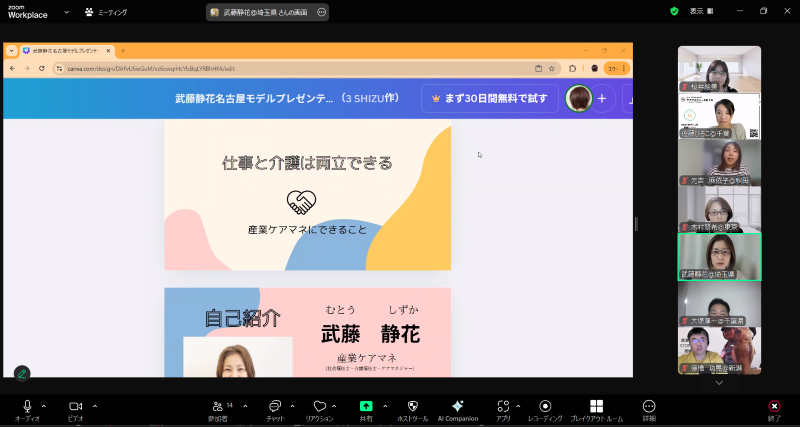Select the @新潟 participant video tile
The image size is (800, 427).
tap(719, 350)
